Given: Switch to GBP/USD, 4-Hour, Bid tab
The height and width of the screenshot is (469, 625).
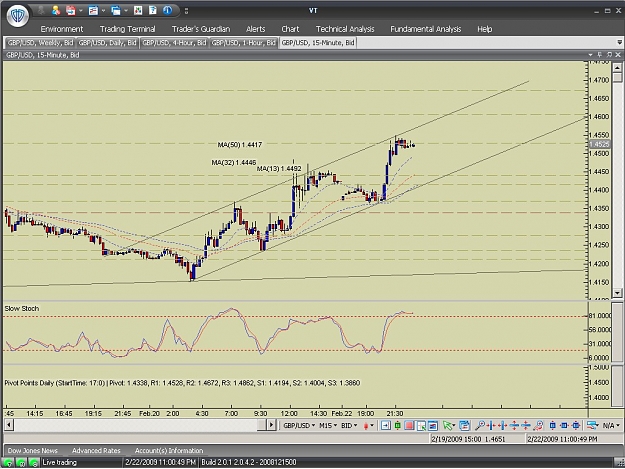Looking at the screenshot, I should (174, 43).
